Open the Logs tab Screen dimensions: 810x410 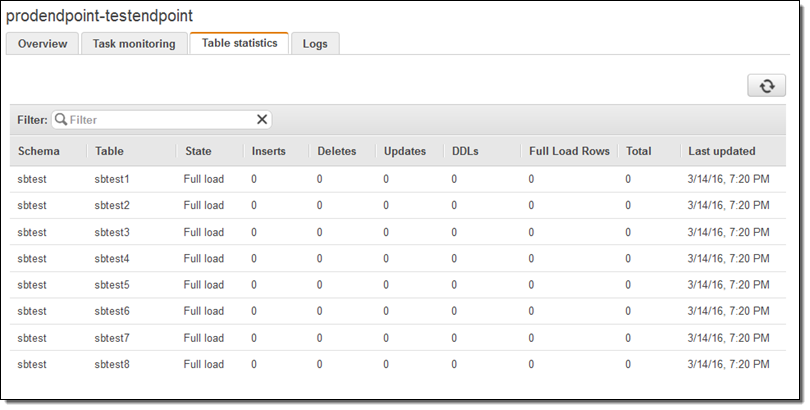[315, 44]
